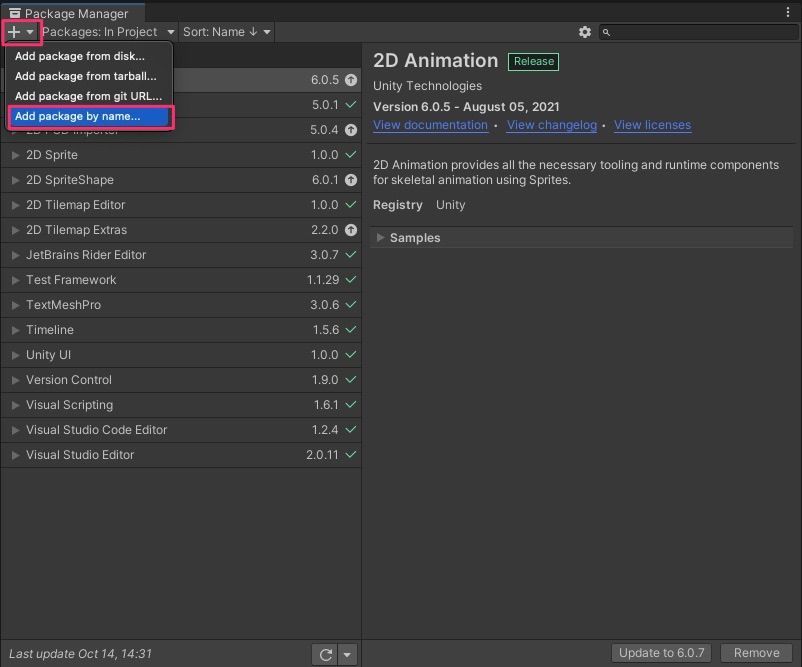Click checkmark icon on Unity UI row
Screen dimensions: 802x667
coord(351,354)
